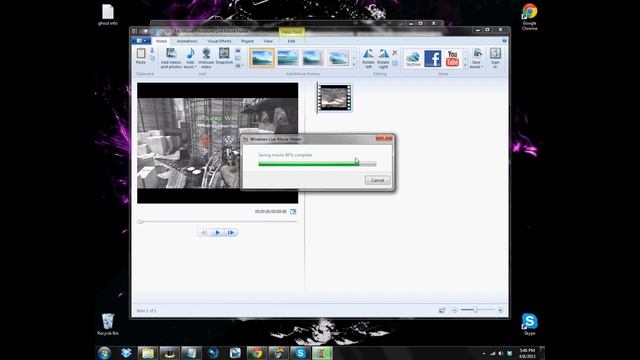Screen dimensions: 640x360
Task: Click the Copy icon under Cut
Action: click(x=152, y=58)
